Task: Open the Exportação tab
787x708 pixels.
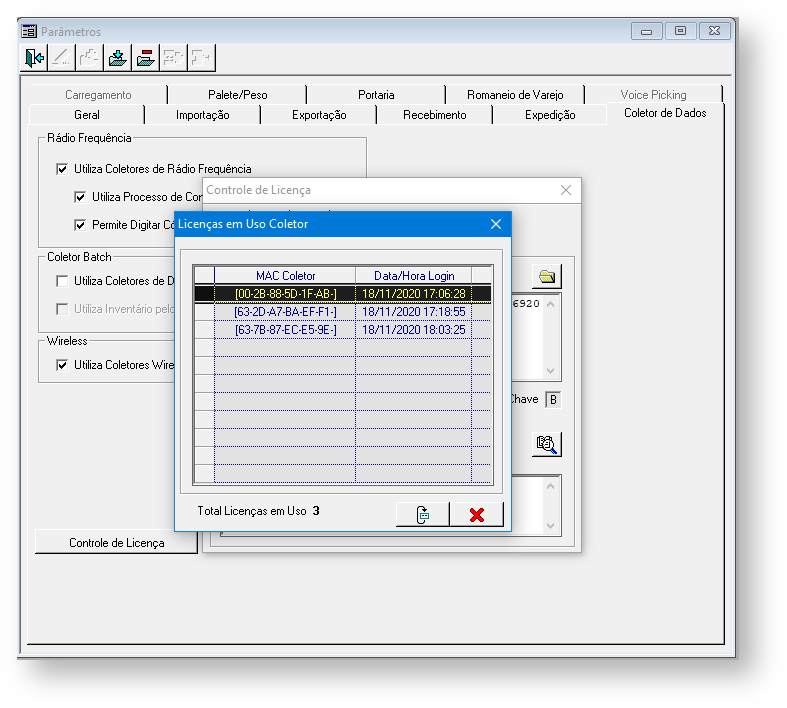Action: pyautogui.click(x=319, y=115)
